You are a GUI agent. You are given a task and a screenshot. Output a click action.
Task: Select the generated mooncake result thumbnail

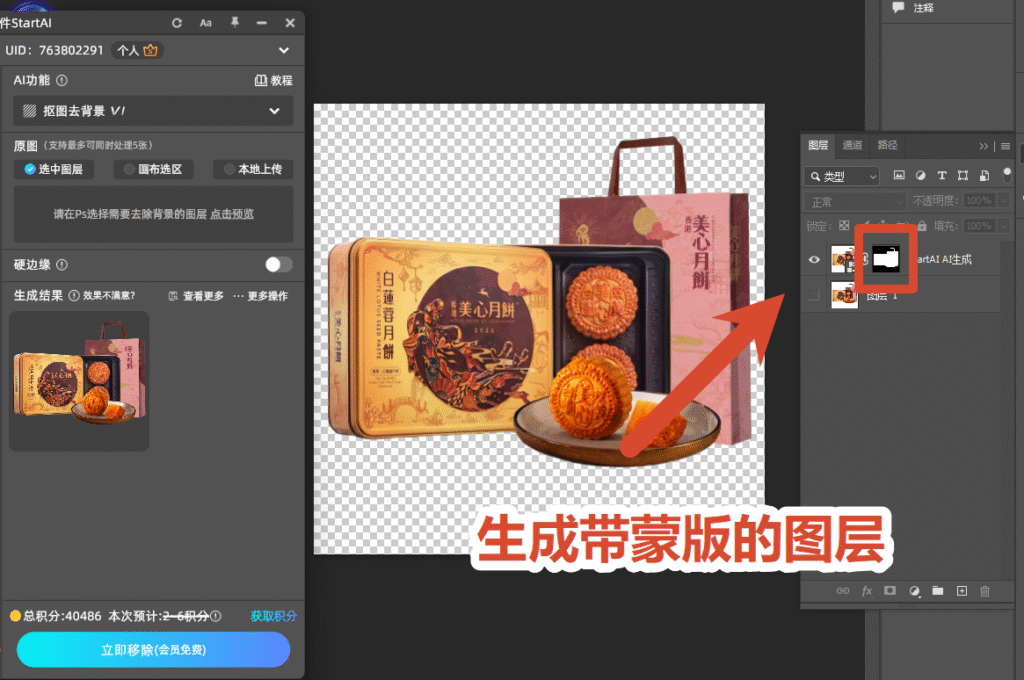[79, 381]
